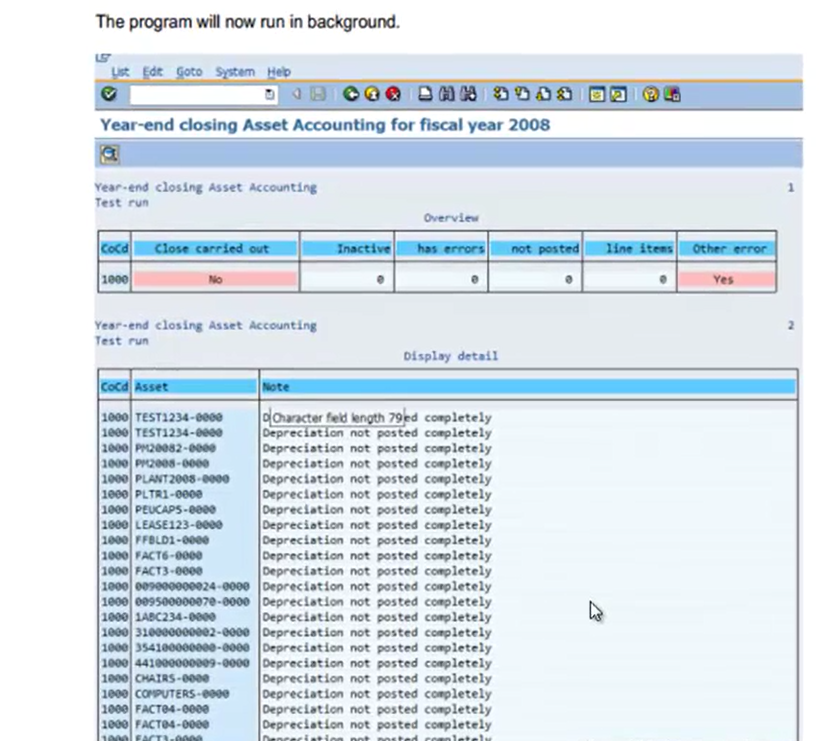Click the Previous Page icon

point(522,94)
